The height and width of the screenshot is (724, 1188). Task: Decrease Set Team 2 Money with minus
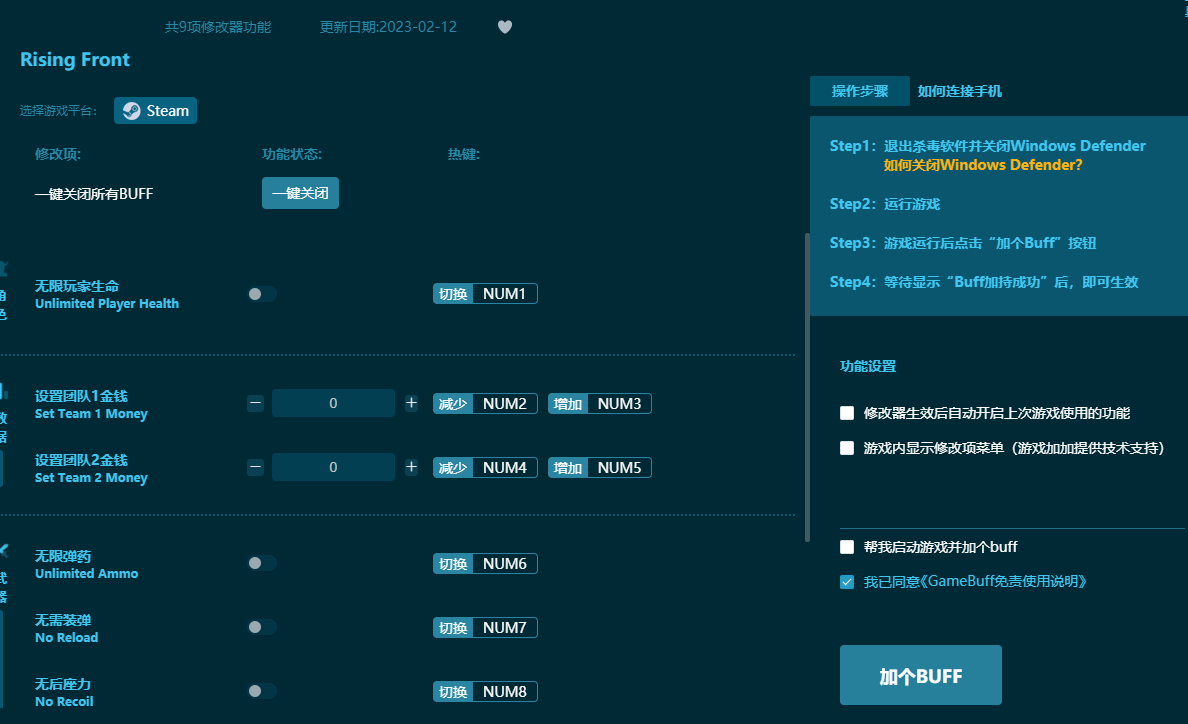pyautogui.click(x=255, y=467)
